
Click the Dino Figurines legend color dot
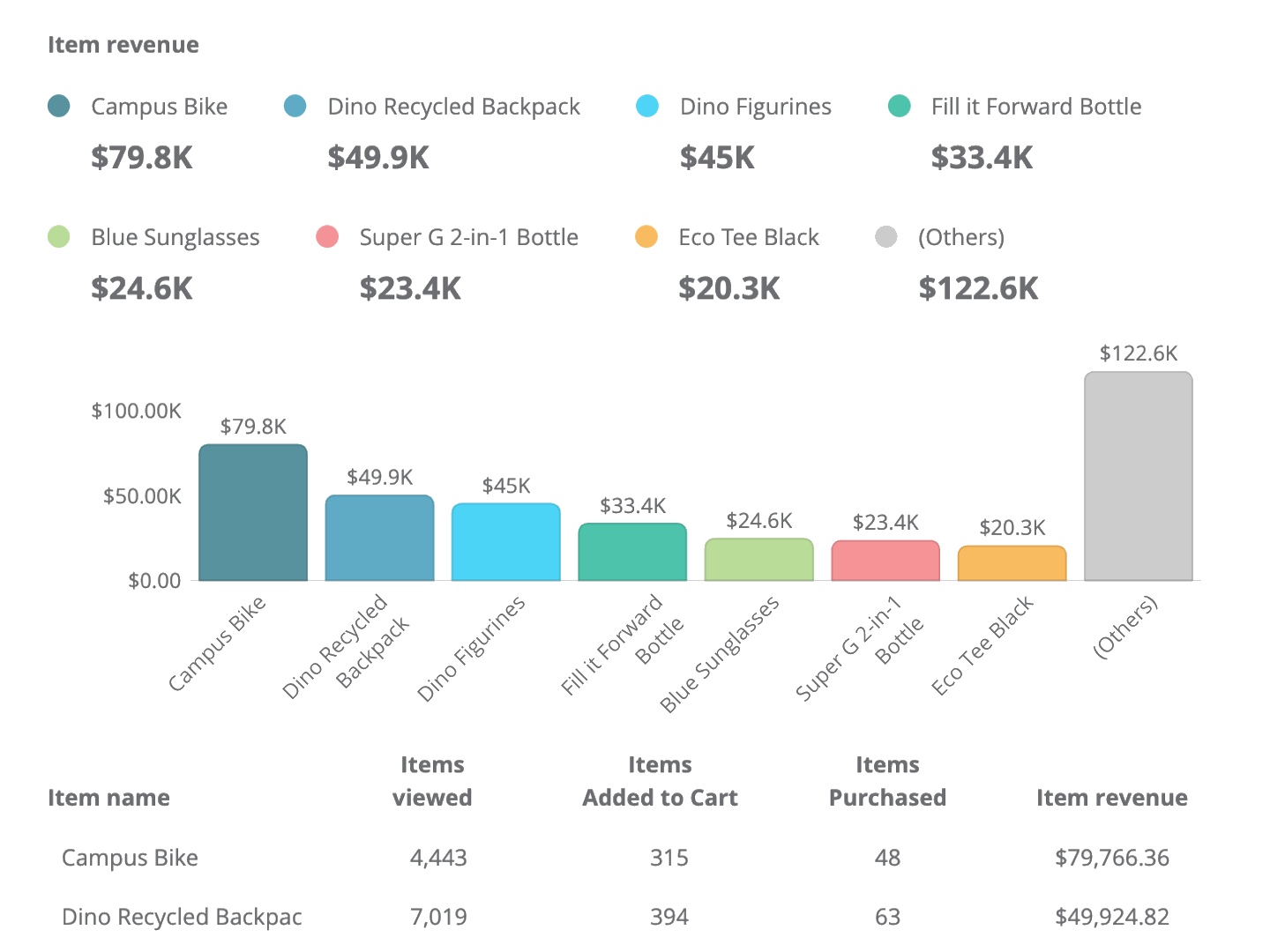click(x=647, y=106)
